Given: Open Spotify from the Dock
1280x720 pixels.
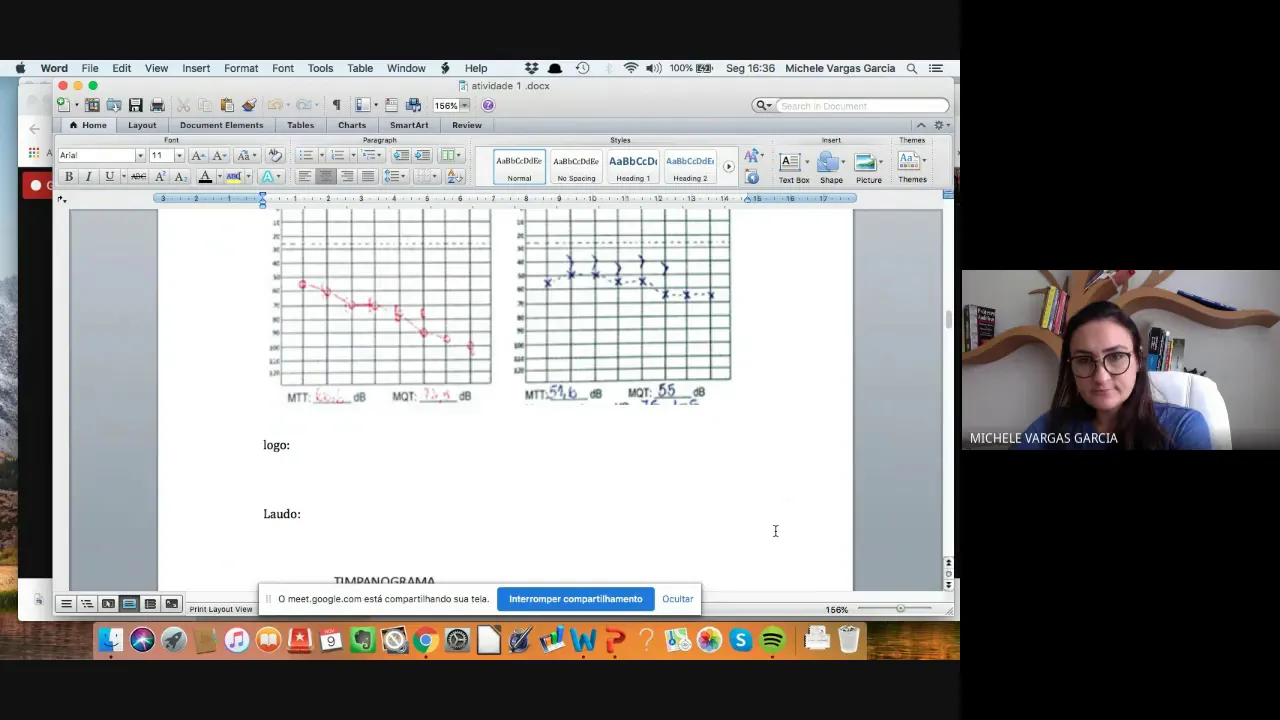Looking at the screenshot, I should pos(772,639).
